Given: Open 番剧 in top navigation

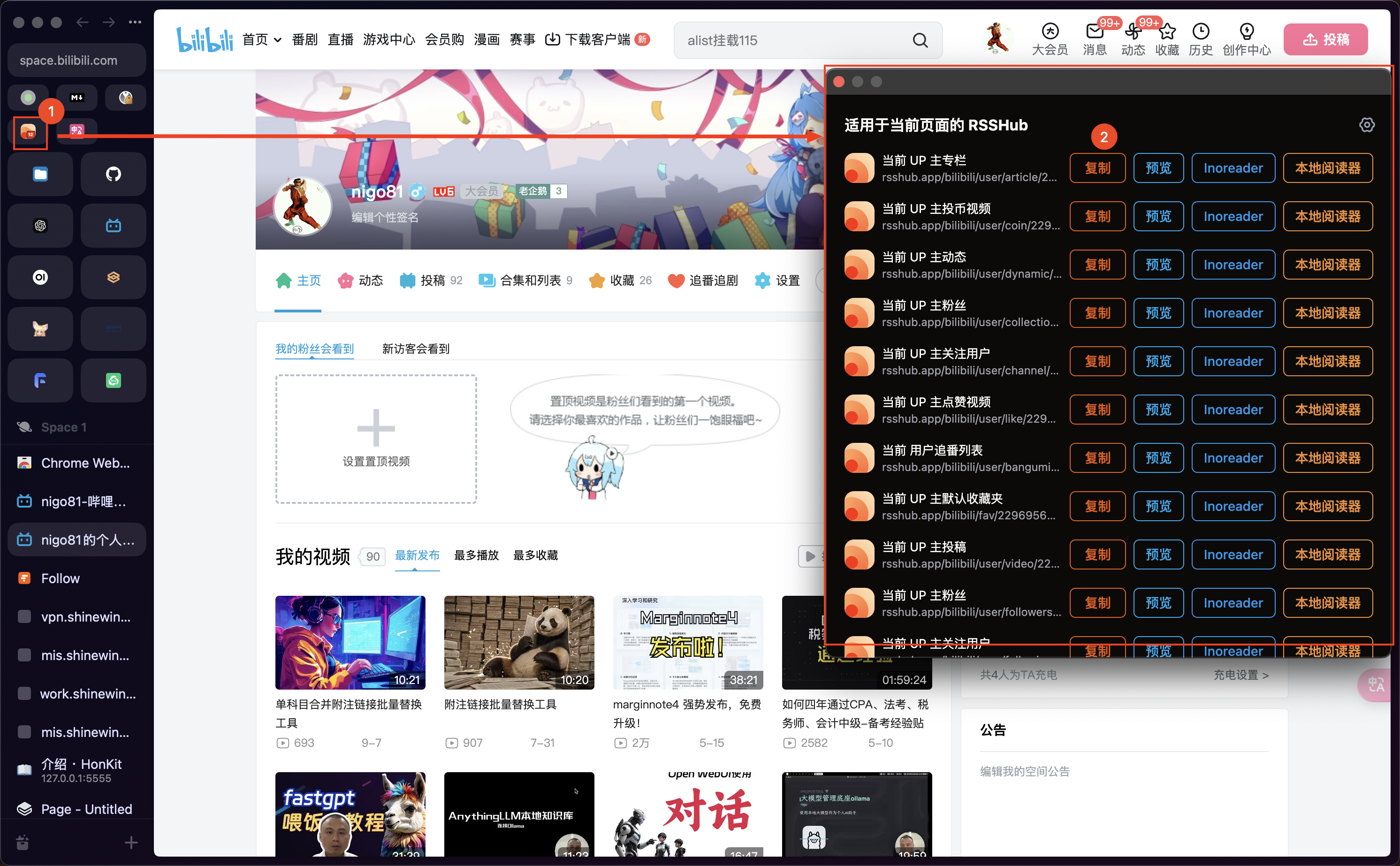Looking at the screenshot, I should pyautogui.click(x=304, y=39).
